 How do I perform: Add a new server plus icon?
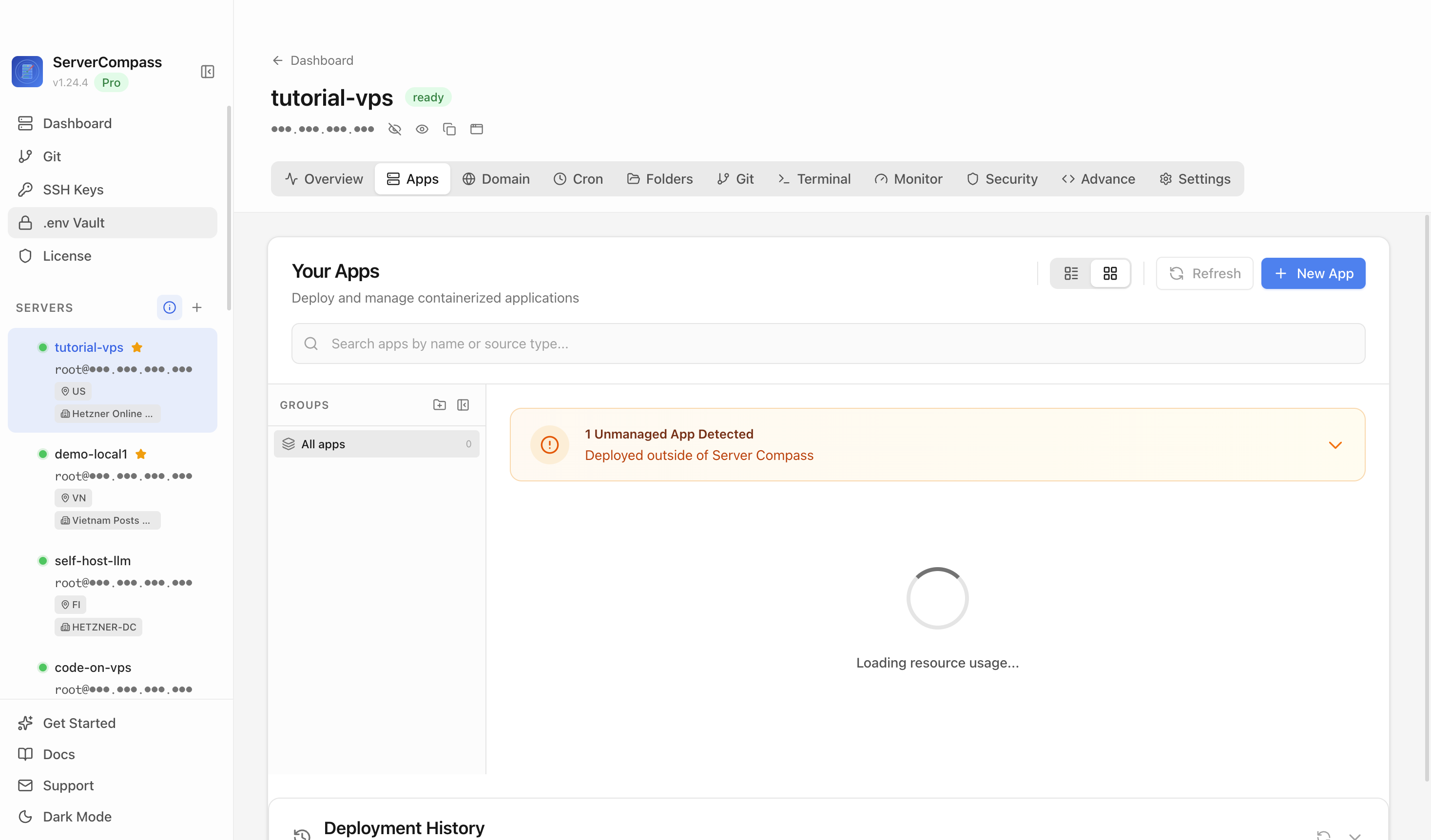tap(197, 307)
